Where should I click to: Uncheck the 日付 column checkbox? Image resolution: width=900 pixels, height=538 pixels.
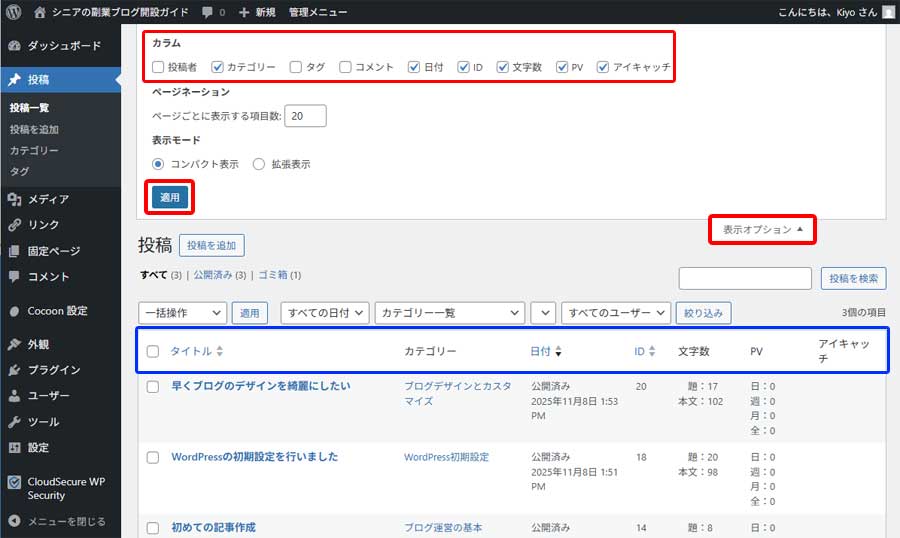pyautogui.click(x=414, y=67)
